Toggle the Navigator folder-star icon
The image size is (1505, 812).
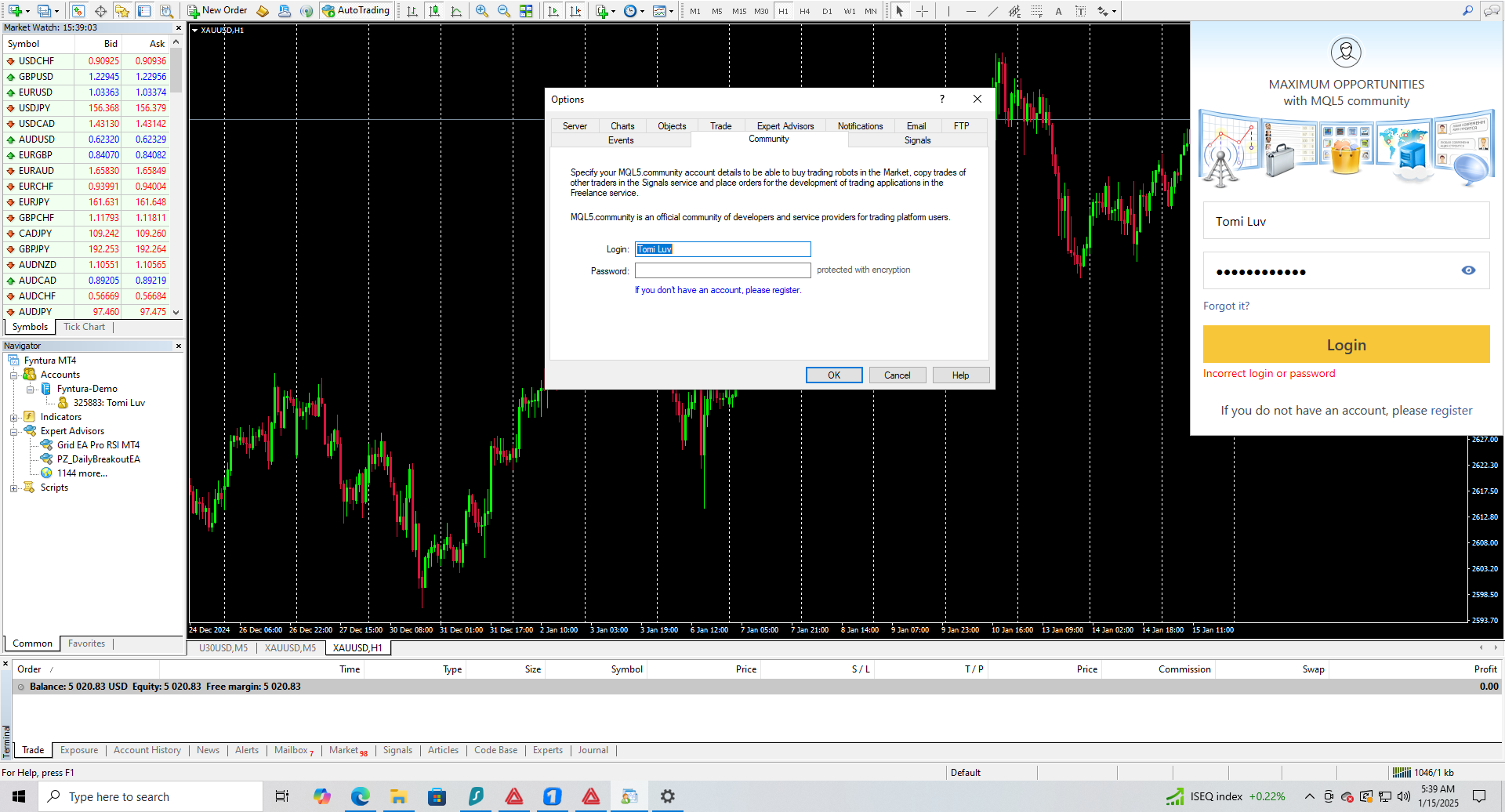click(x=122, y=11)
